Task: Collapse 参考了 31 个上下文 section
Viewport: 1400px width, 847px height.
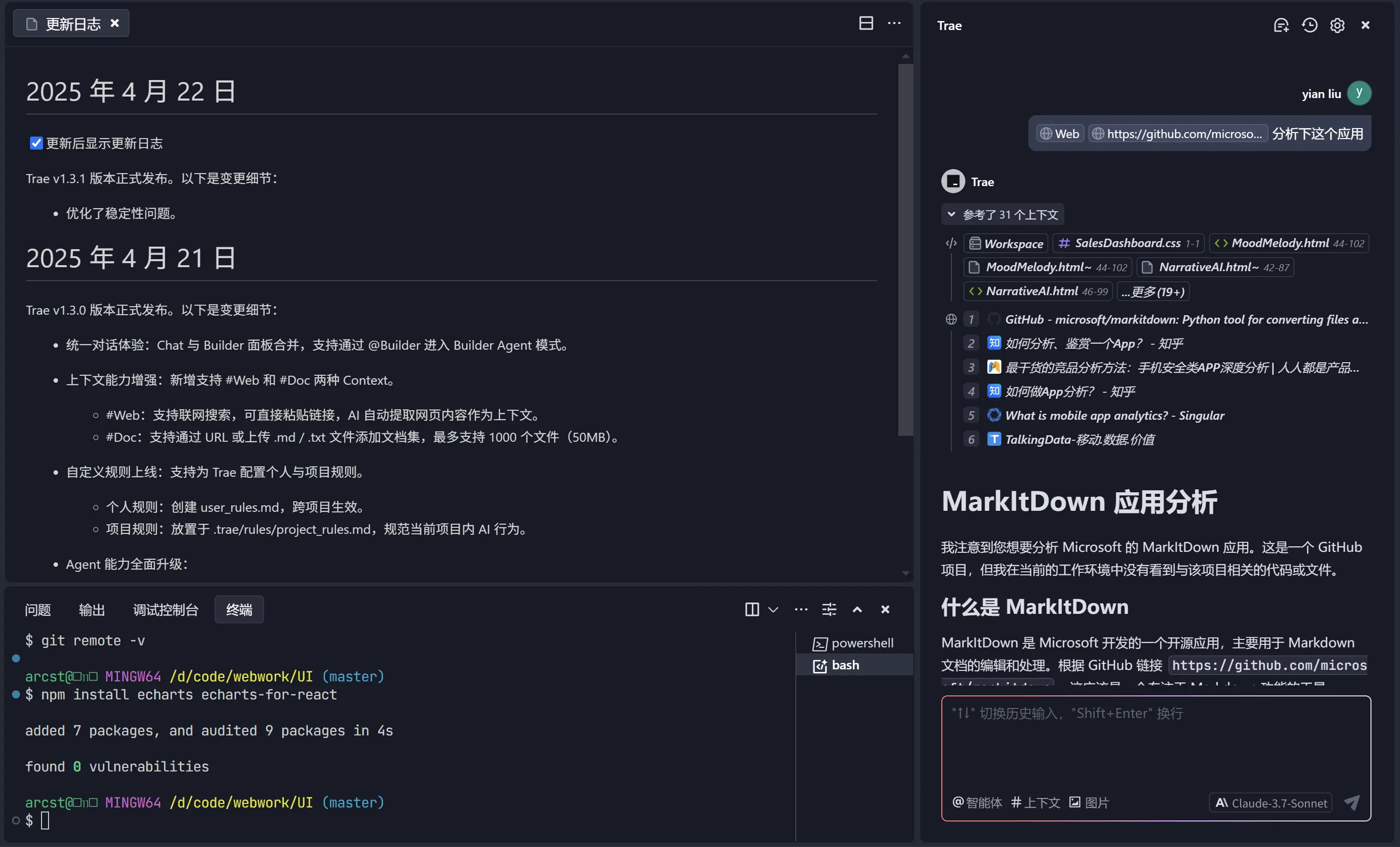Action: pyautogui.click(x=1003, y=214)
